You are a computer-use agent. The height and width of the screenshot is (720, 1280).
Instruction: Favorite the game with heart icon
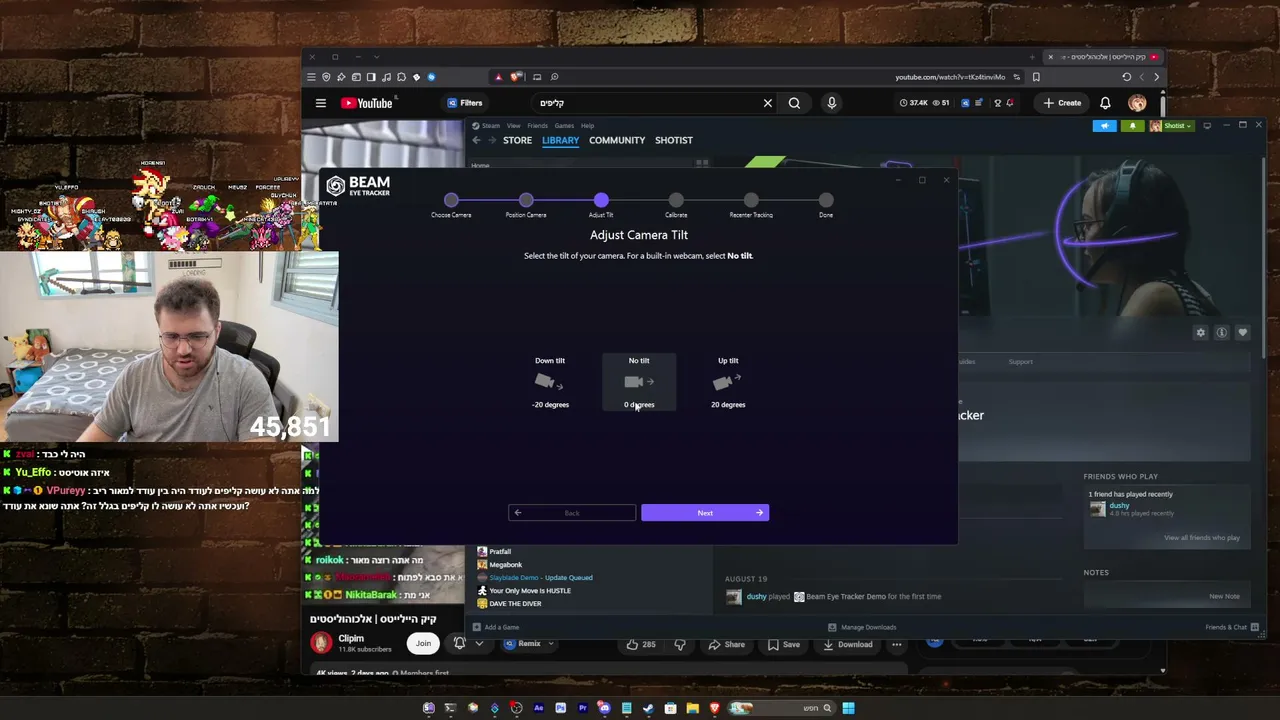(1243, 333)
